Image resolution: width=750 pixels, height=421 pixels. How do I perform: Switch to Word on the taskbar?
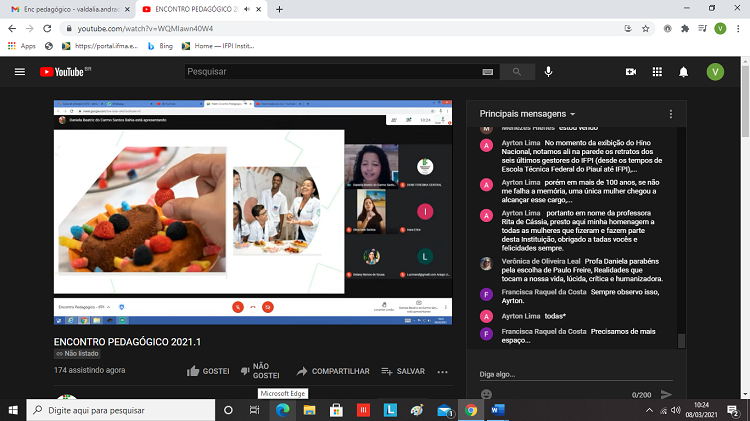(497, 410)
